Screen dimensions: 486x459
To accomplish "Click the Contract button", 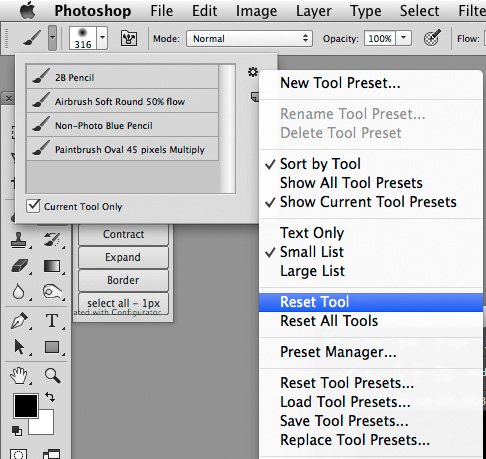I will (x=123, y=234).
